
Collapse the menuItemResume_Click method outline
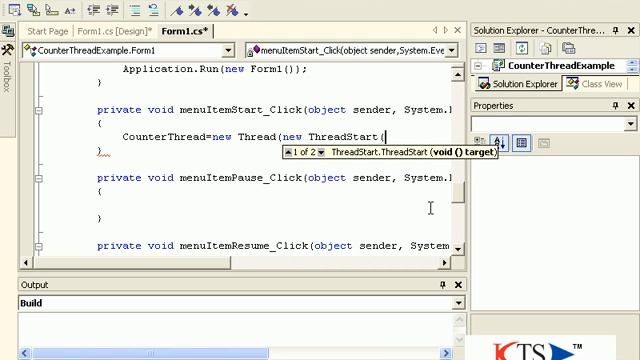39,247
